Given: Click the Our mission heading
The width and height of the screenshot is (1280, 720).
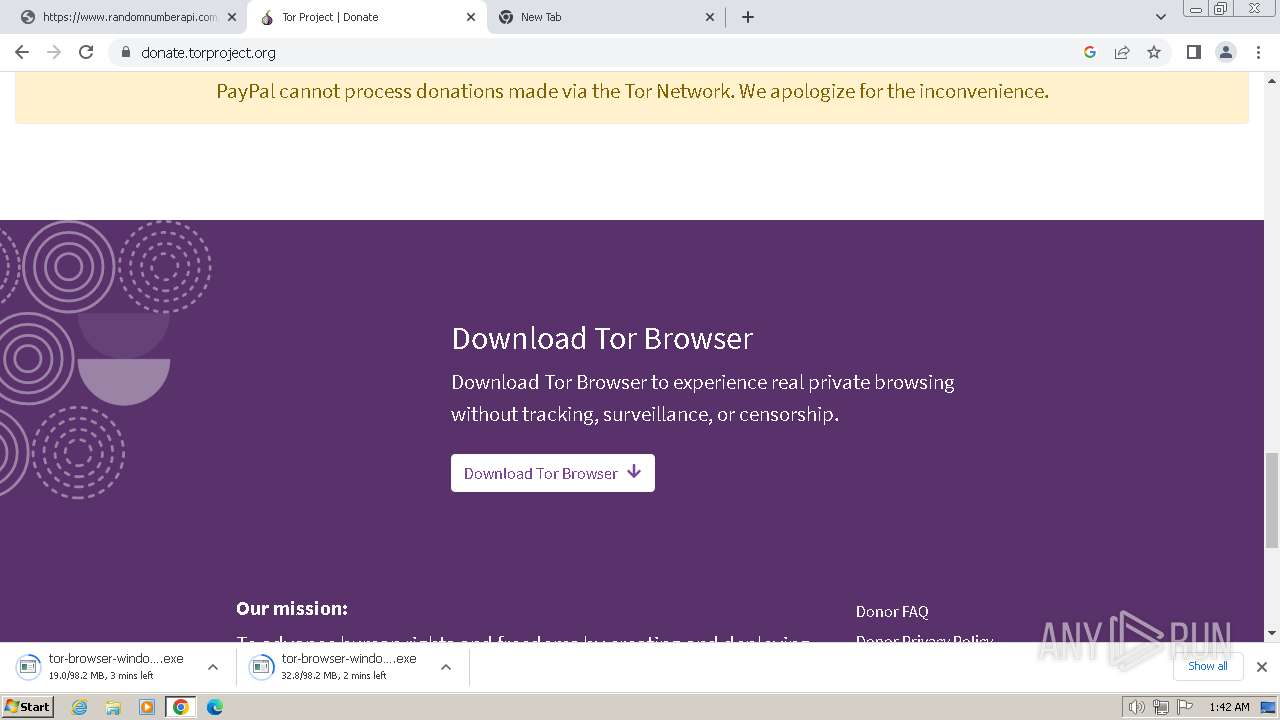Looking at the screenshot, I should pos(292,608).
